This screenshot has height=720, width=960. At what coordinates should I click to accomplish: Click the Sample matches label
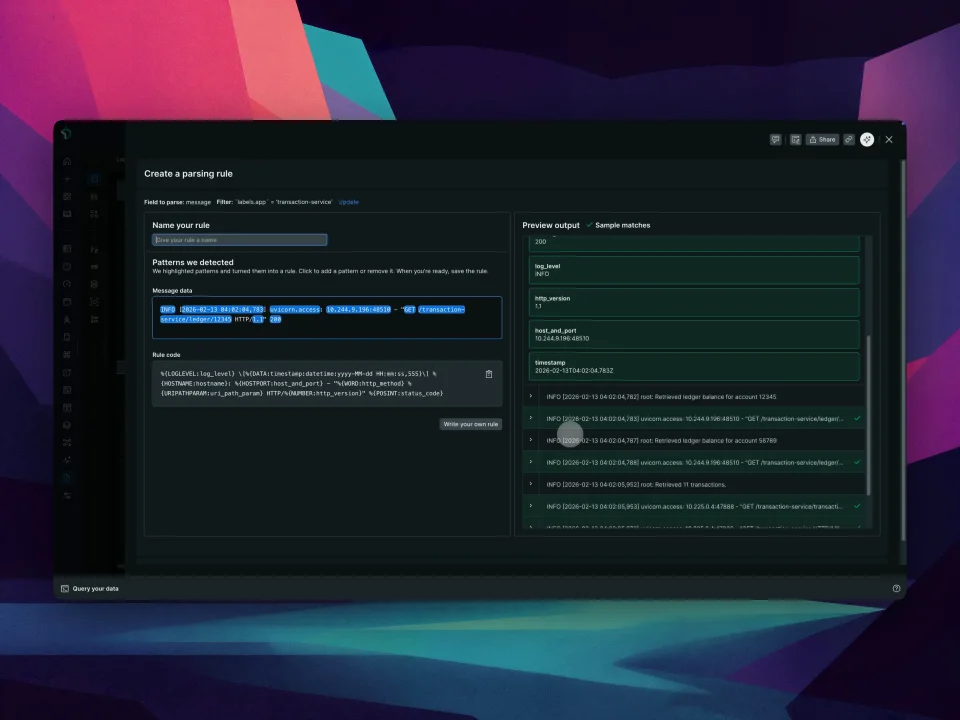[x=623, y=225]
